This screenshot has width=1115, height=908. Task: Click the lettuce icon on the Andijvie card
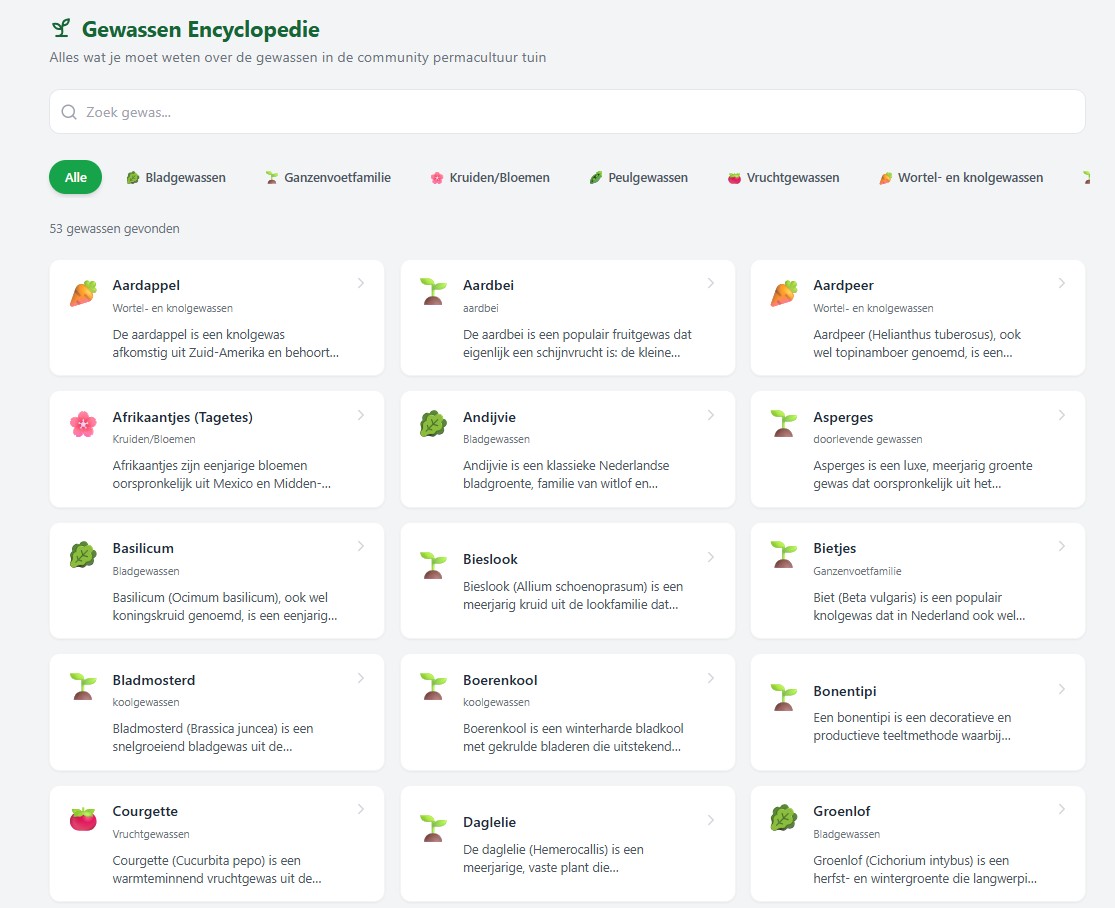(432, 423)
